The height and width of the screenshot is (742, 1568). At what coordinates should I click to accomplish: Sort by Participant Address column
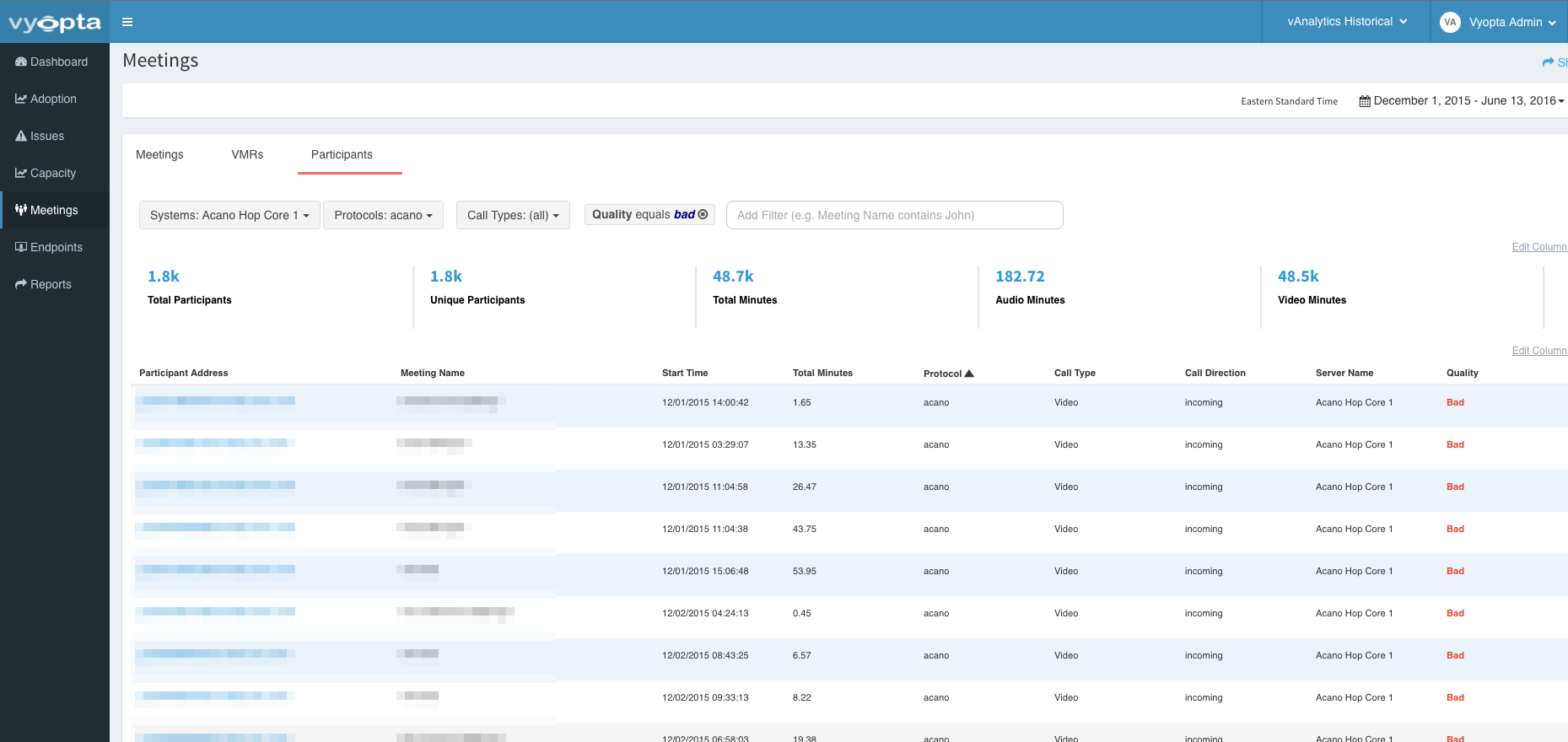(183, 373)
